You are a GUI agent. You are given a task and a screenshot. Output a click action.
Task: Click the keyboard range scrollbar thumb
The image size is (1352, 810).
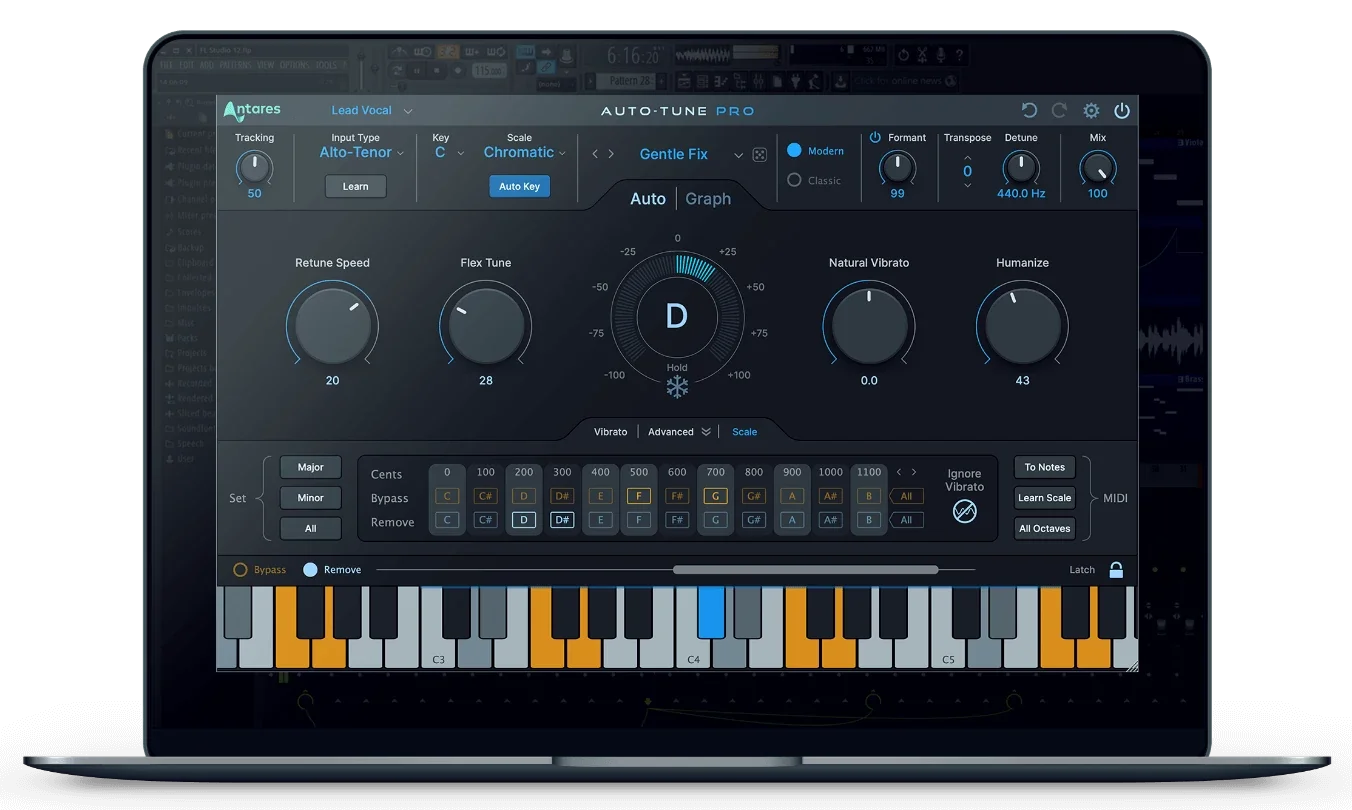click(x=806, y=570)
